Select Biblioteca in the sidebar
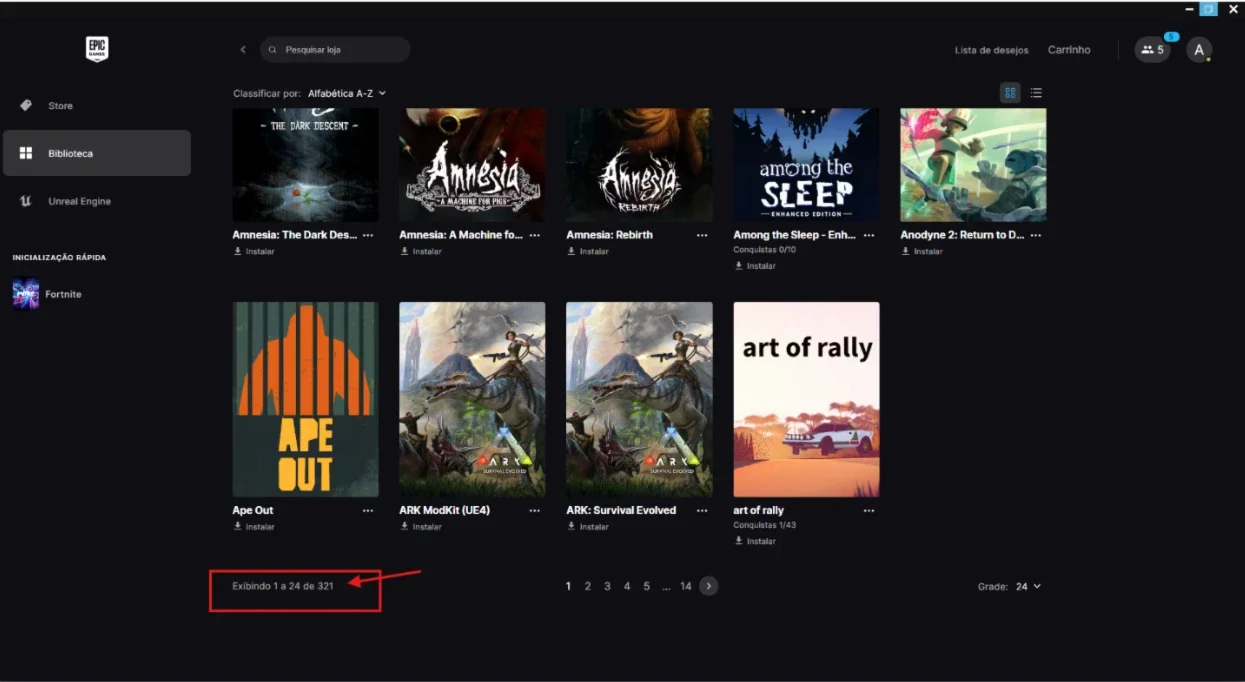 [x=96, y=153]
